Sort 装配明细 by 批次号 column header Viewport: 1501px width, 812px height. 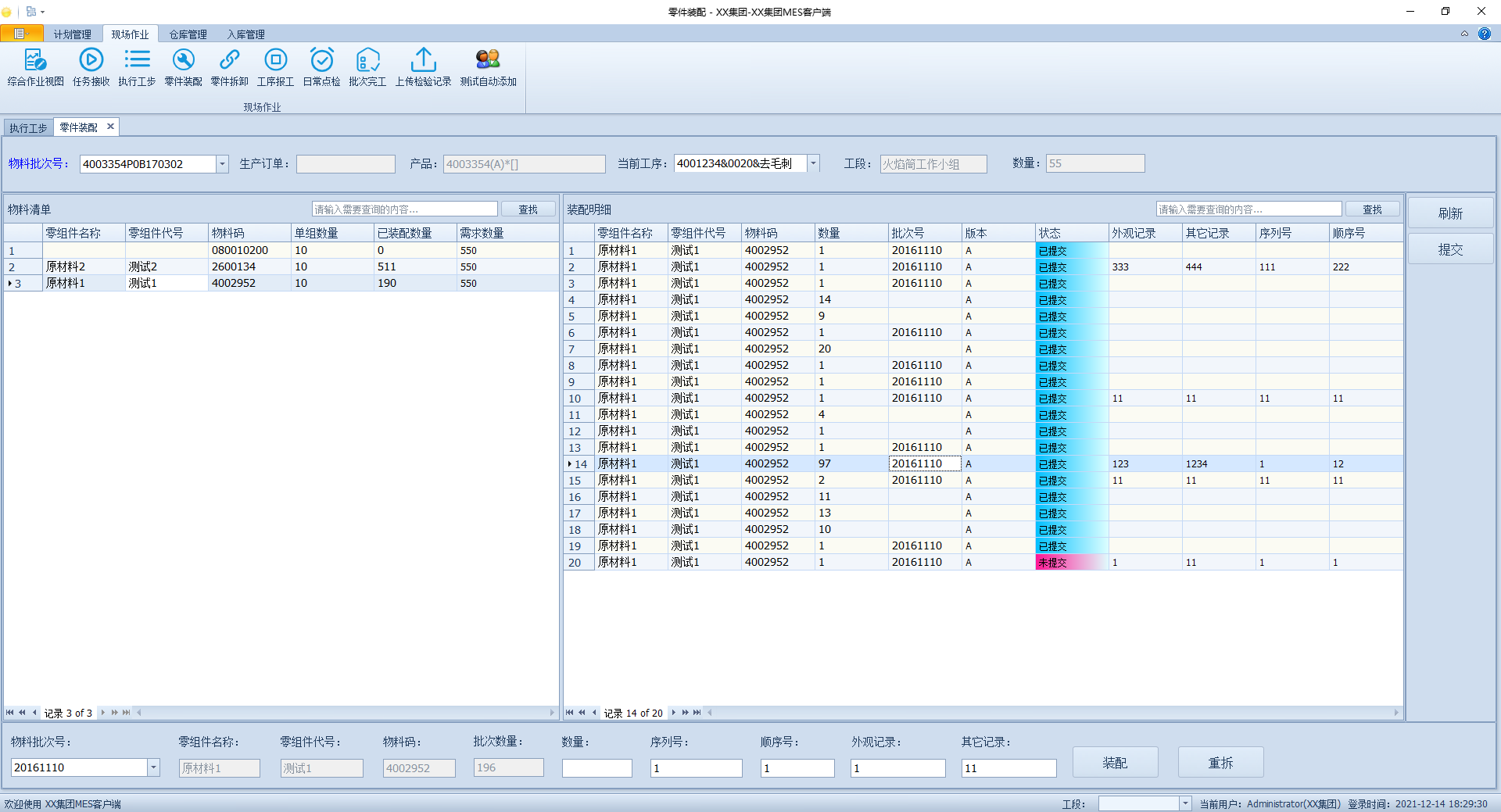925,233
